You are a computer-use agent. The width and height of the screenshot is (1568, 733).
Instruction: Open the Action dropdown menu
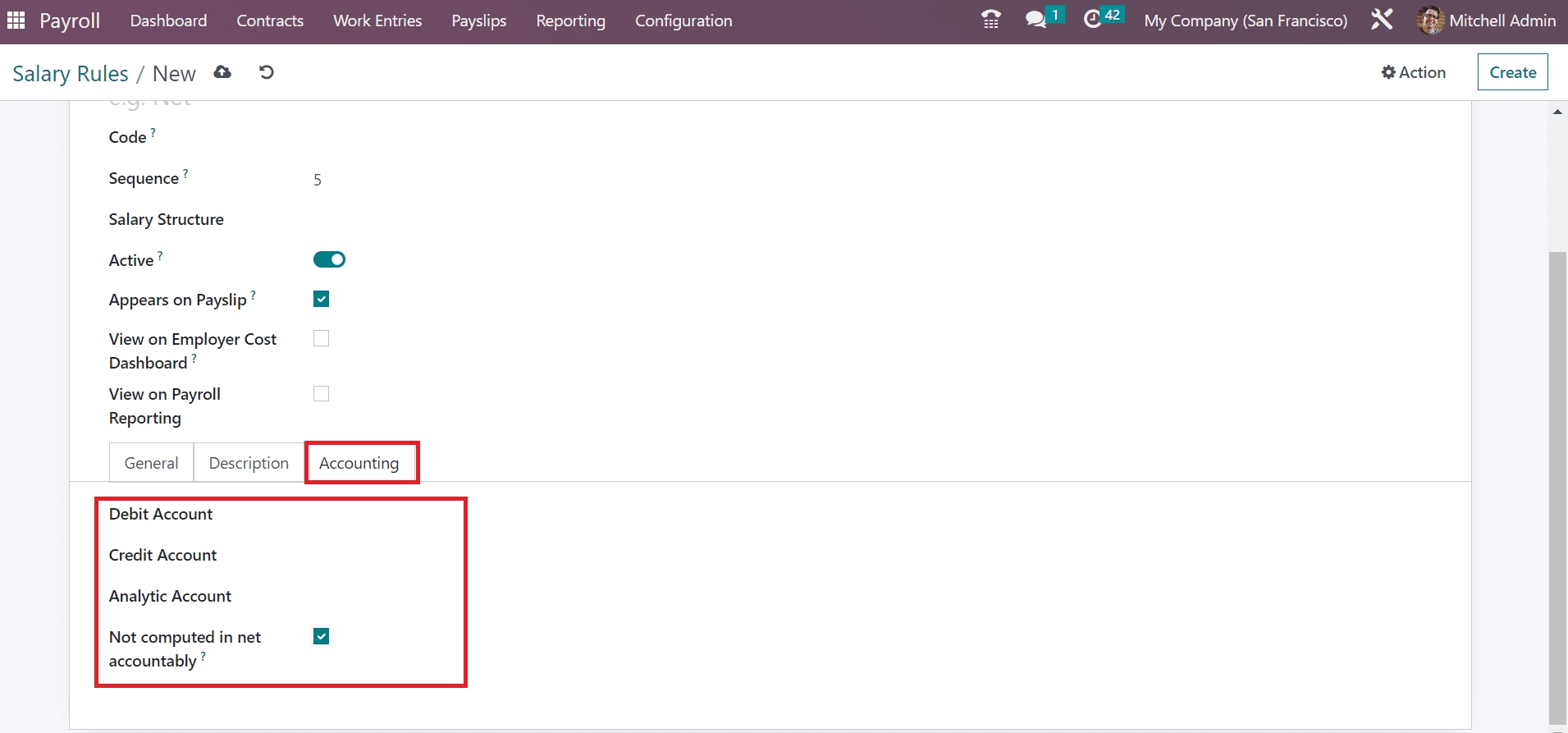tap(1413, 72)
